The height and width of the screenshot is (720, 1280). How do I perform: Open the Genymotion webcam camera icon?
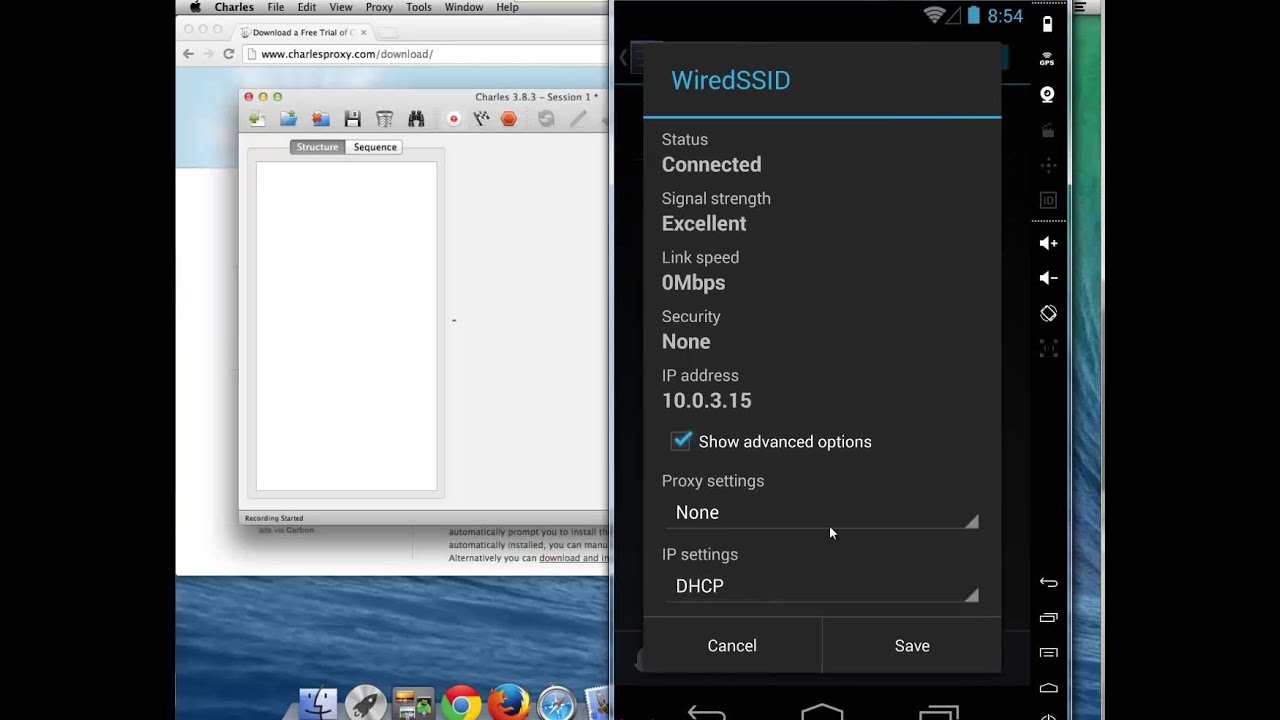point(1047,95)
